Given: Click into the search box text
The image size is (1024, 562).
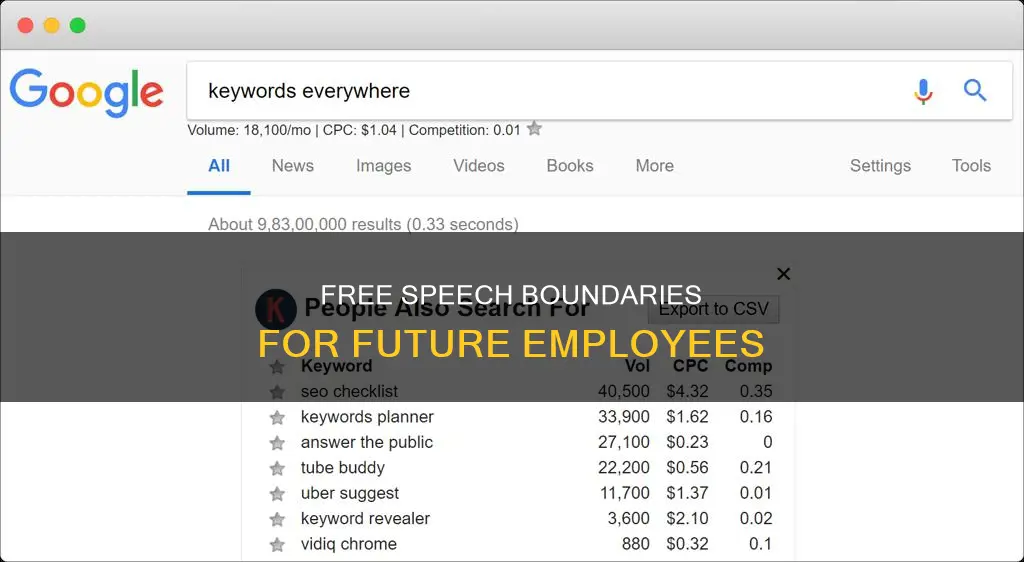Looking at the screenshot, I should coord(309,91).
